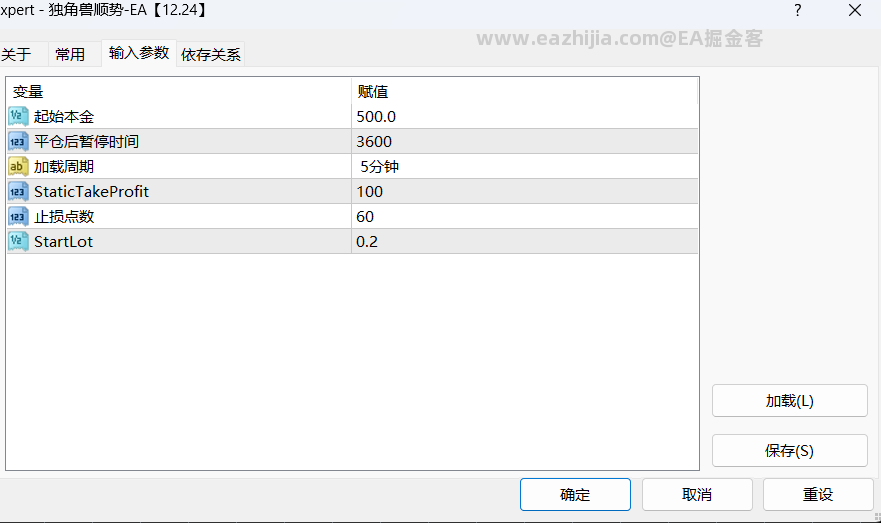The height and width of the screenshot is (523, 881).
Task: Click the 重设 reset button
Action: click(818, 494)
